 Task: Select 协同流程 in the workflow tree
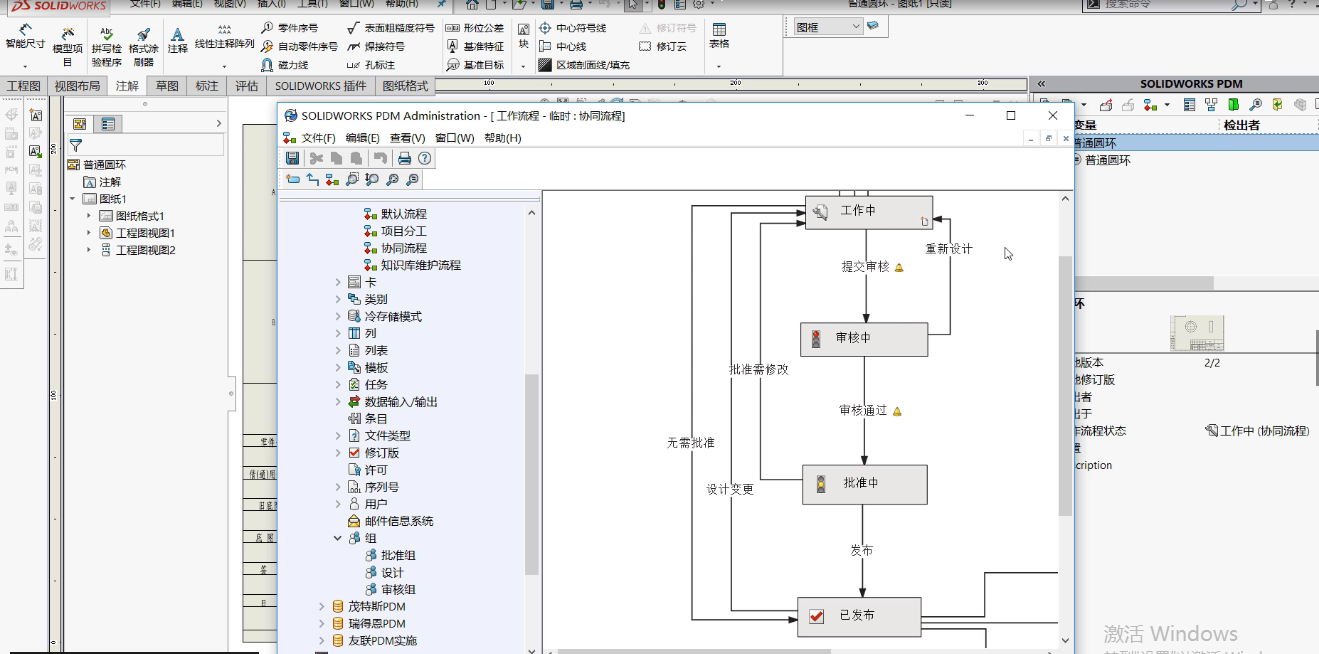click(x=403, y=248)
